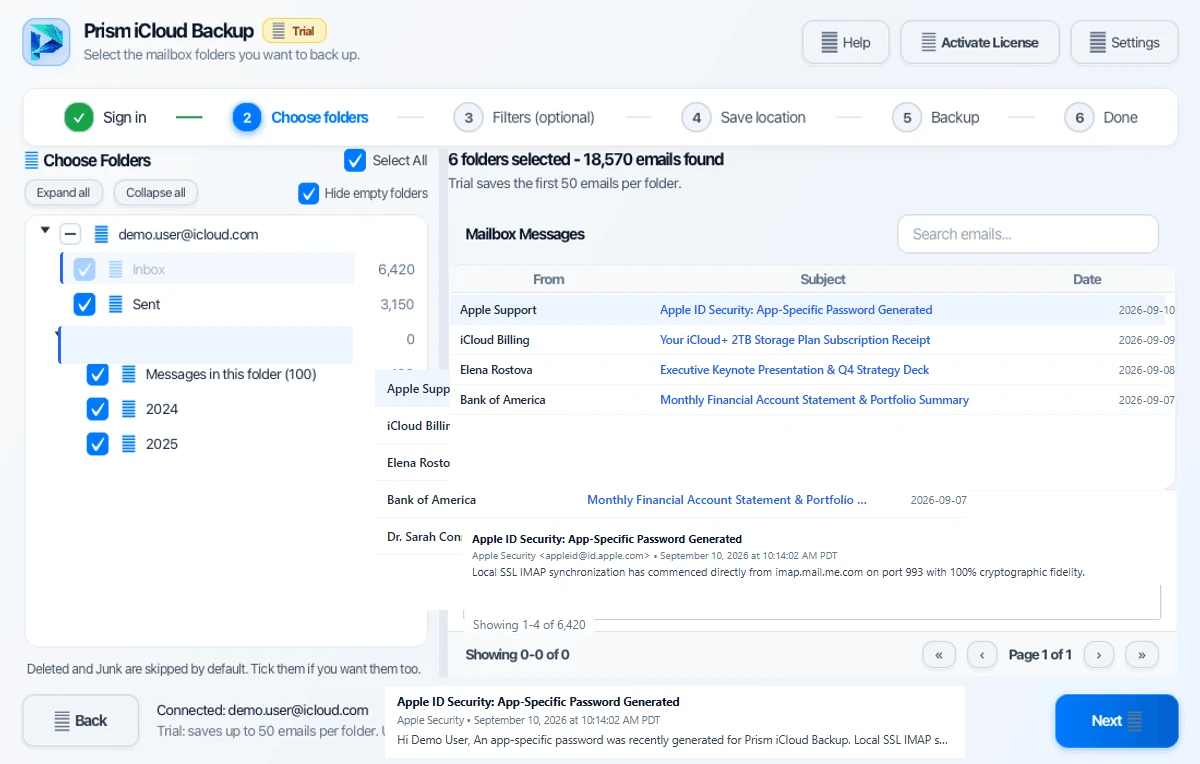The width and height of the screenshot is (1200, 764).
Task: Select the Inbox folder label
Action: (x=149, y=269)
